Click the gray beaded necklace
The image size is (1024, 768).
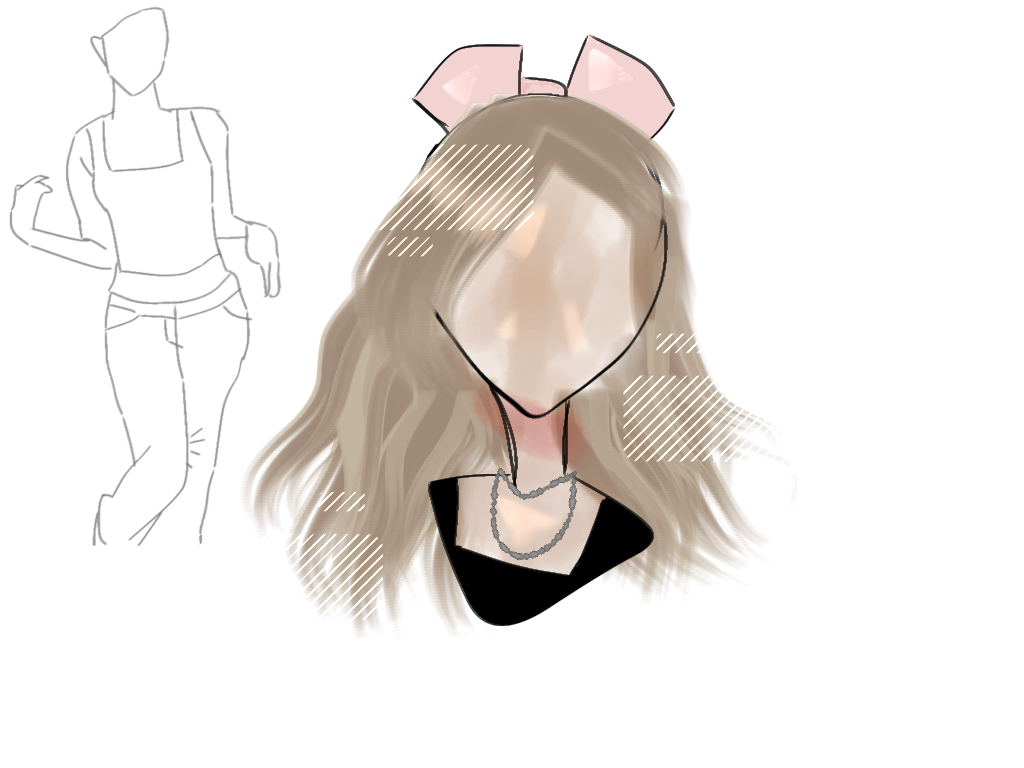coord(532,520)
